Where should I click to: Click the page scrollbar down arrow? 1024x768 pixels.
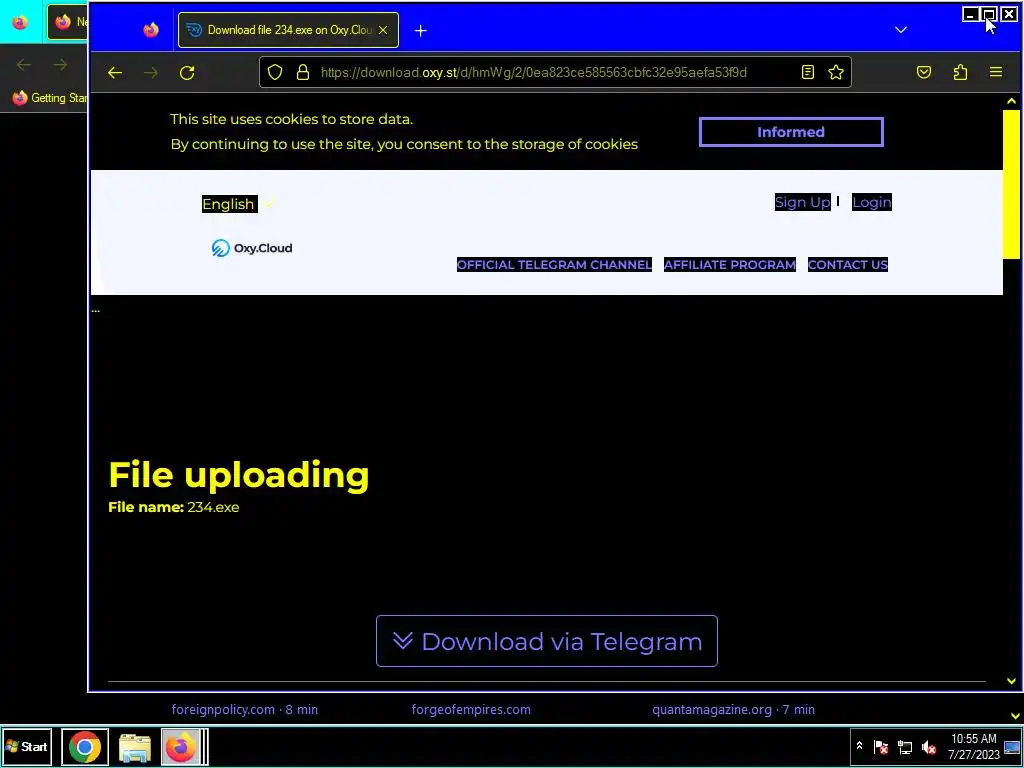[x=1011, y=681]
